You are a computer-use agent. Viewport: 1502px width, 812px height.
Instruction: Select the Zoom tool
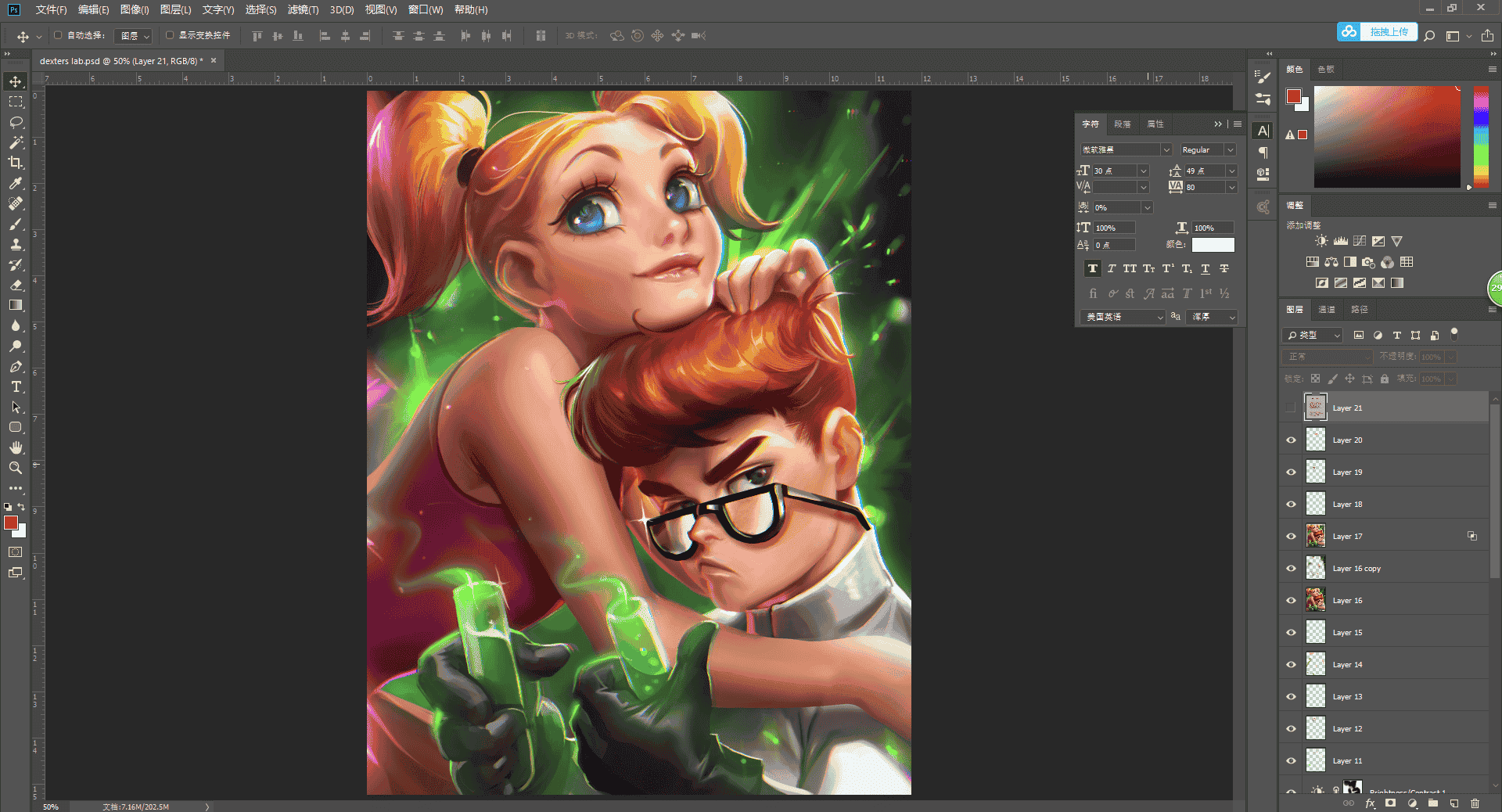pyautogui.click(x=16, y=468)
